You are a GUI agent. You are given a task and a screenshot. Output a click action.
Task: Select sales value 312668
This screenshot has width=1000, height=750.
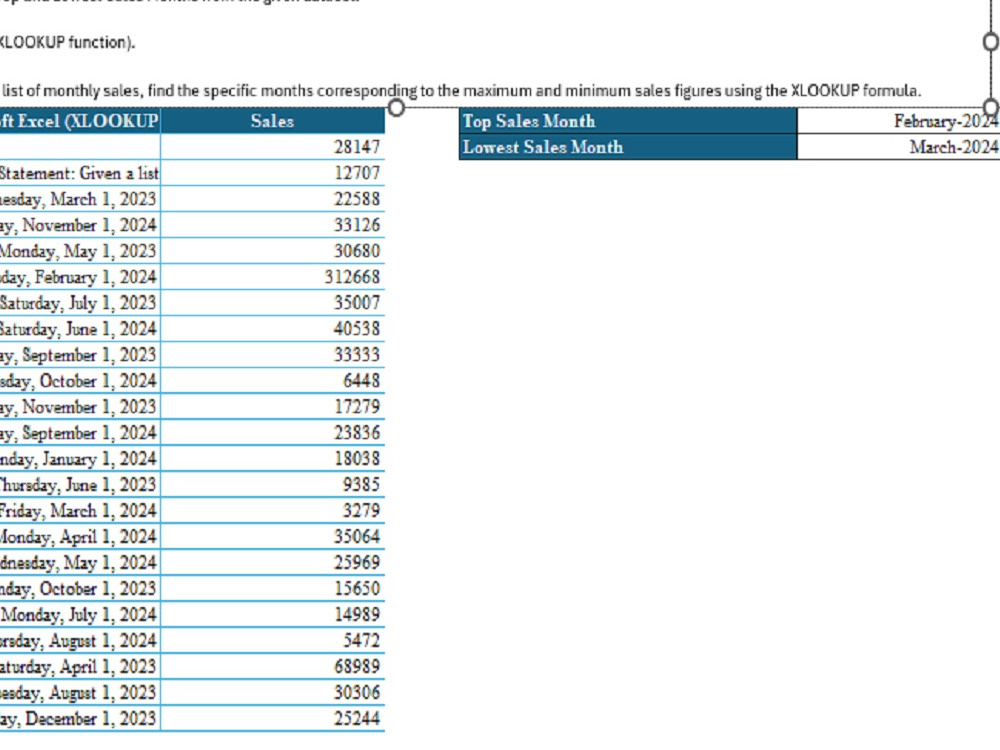click(x=272, y=277)
